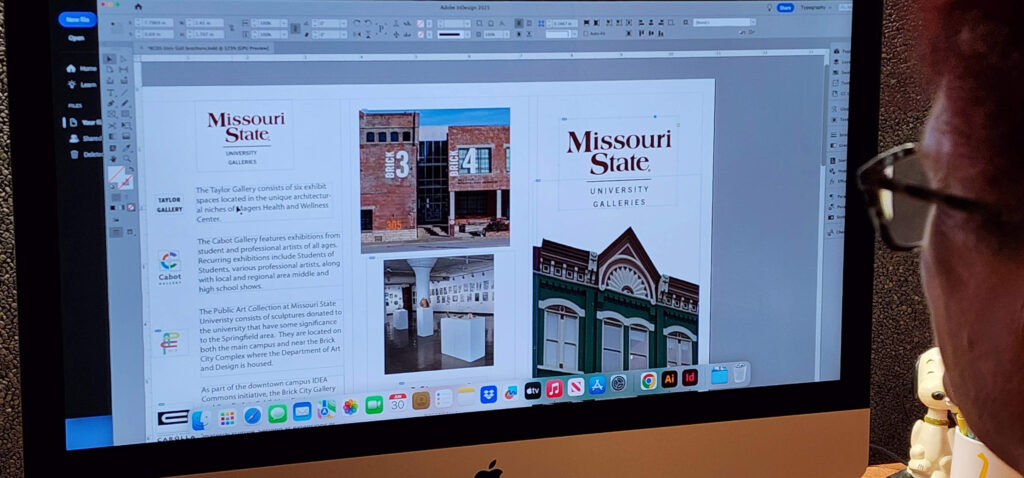Toggle constrain proportions for scaling percentages
The image size is (1024, 478).
coord(295,28)
